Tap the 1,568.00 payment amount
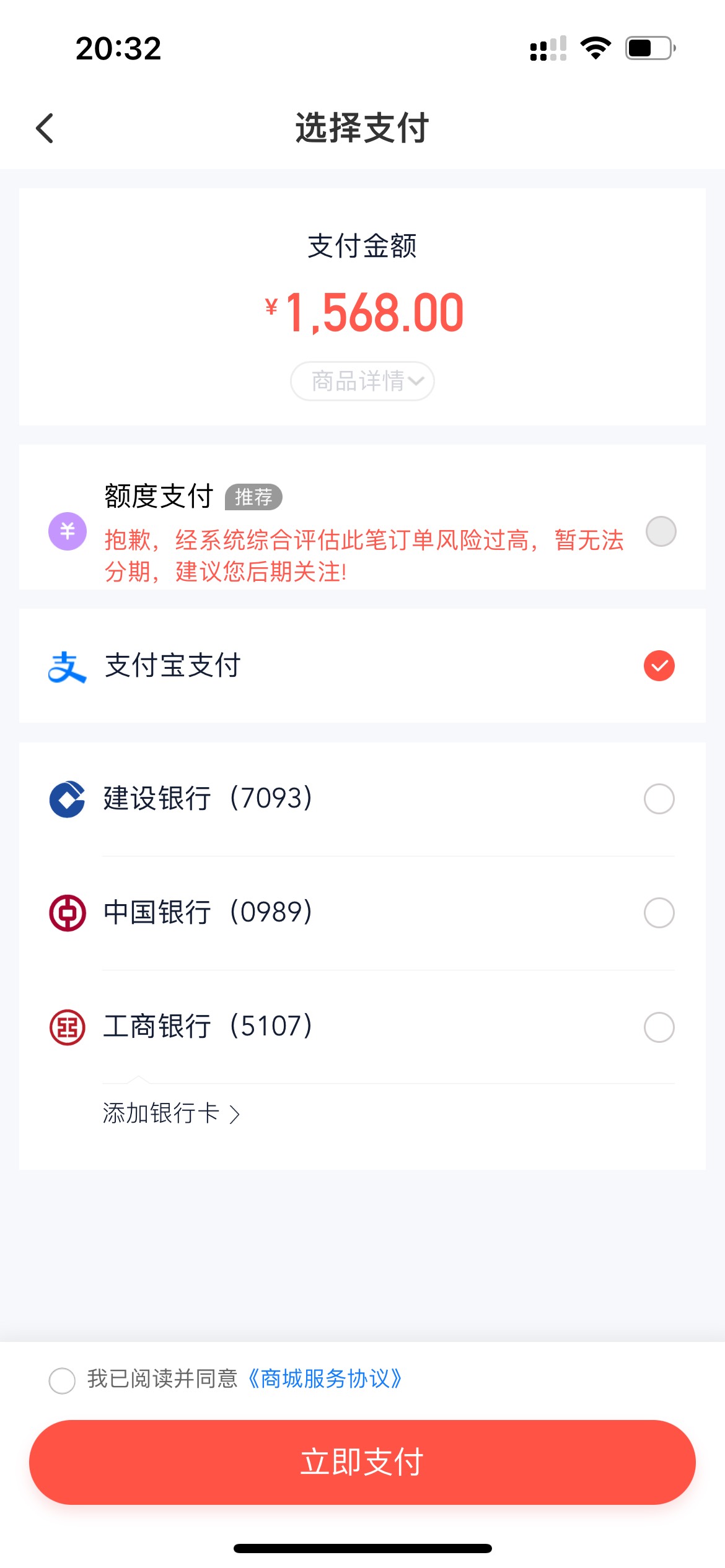Viewport: 725px width, 1568px height. [x=374, y=313]
